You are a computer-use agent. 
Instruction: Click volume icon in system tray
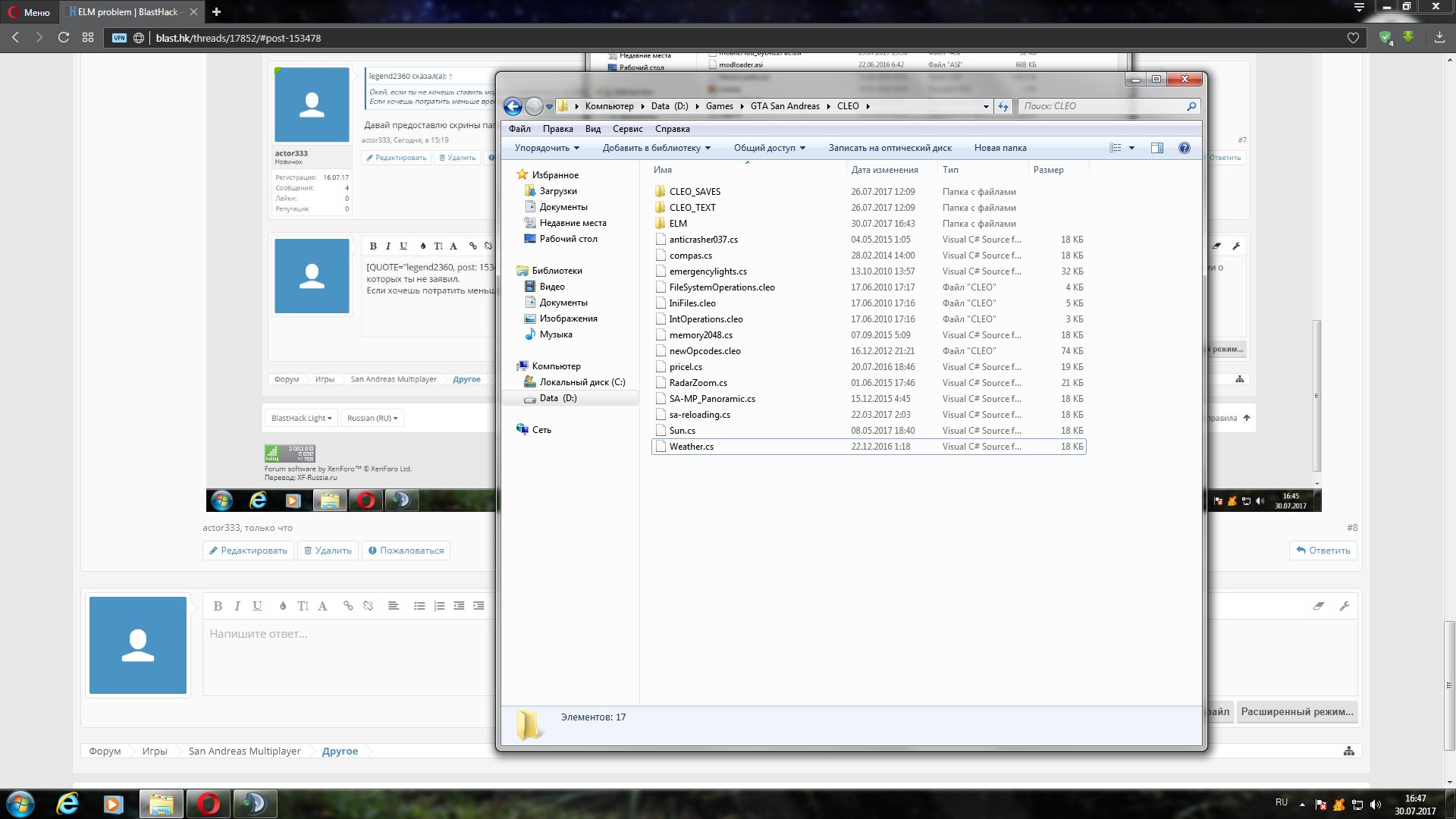click(x=1376, y=804)
